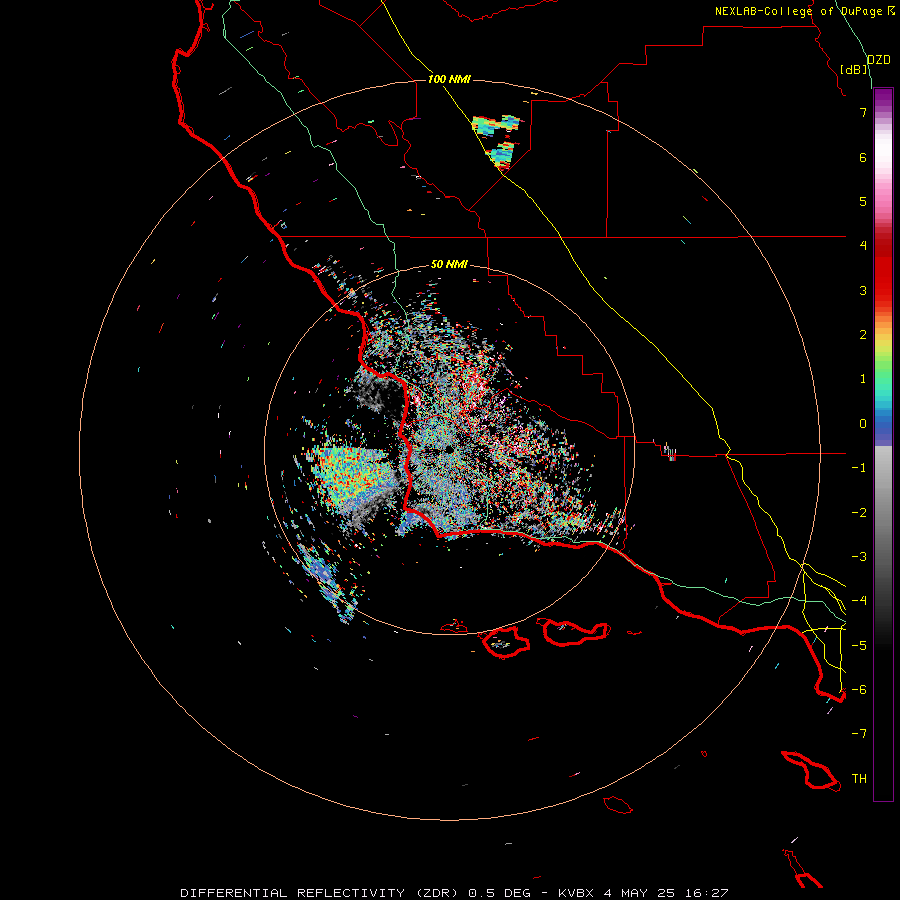The width and height of the screenshot is (900, 900).
Task: Click the -1 scale value
Action: point(859,468)
